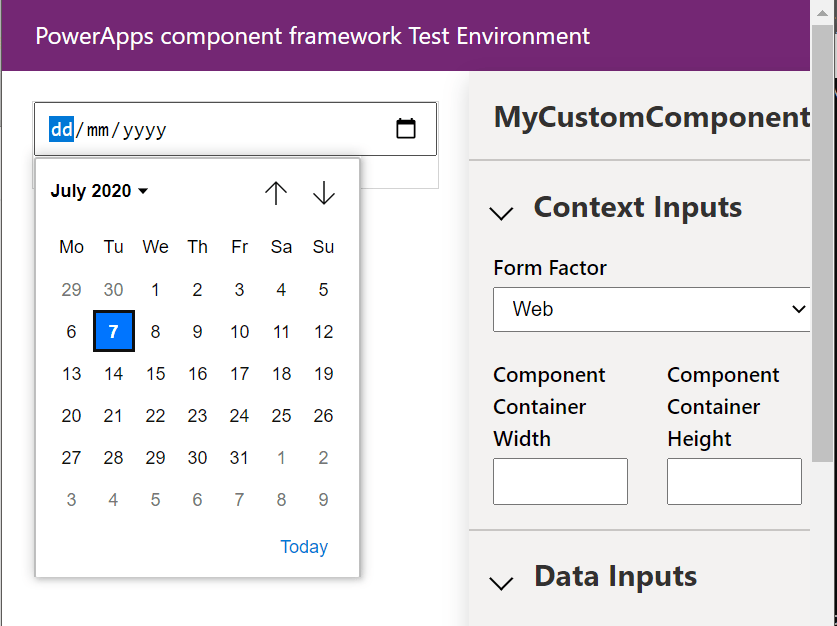The image size is (837, 626).
Task: Select highlighted July 7 in calendar
Action: click(114, 331)
